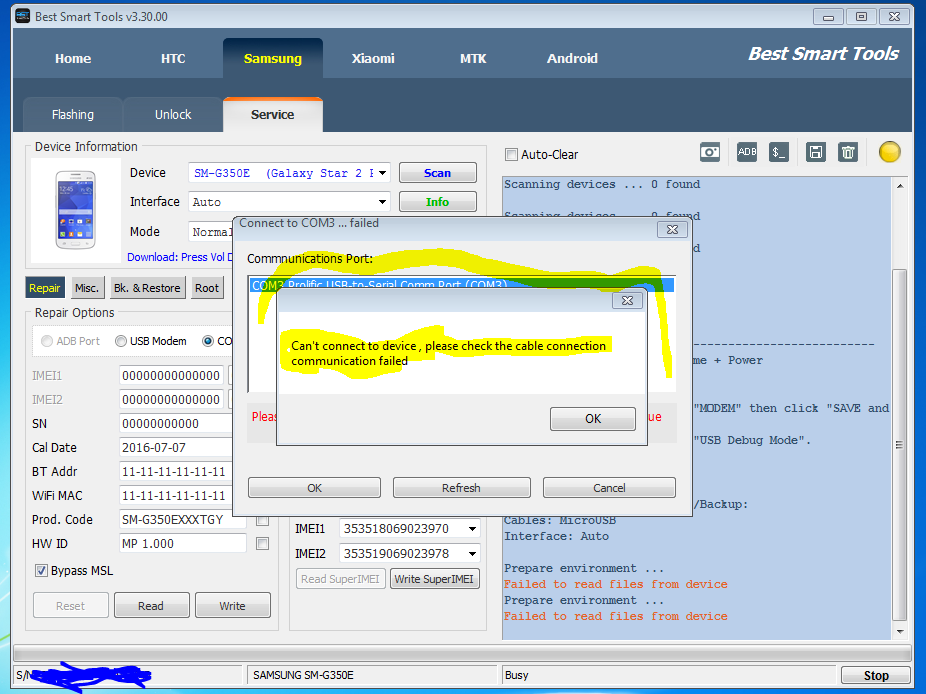Click the yellow status indicator light

point(889,152)
